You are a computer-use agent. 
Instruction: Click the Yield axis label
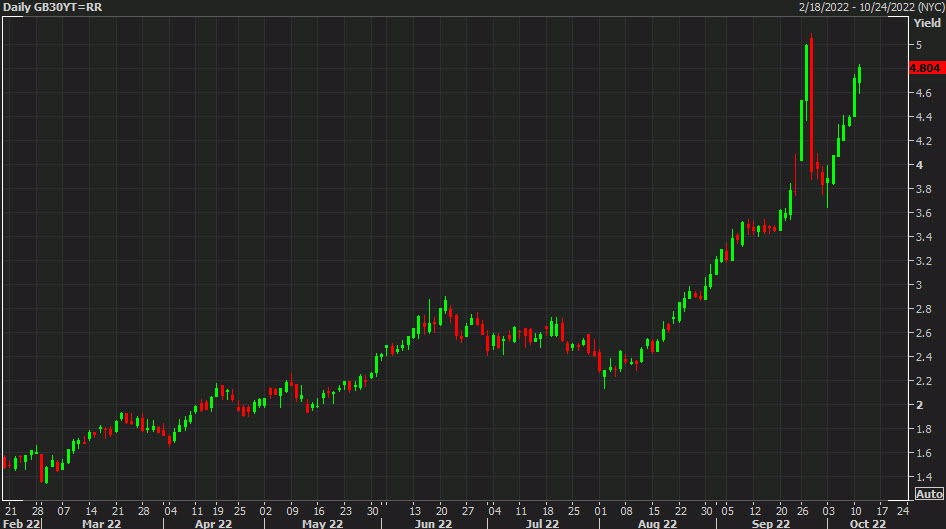point(927,23)
